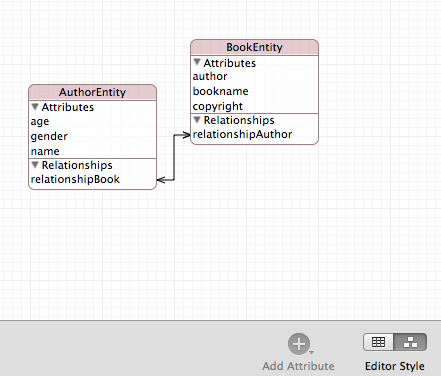Select the age attribute in AuthorEntity

point(40,122)
